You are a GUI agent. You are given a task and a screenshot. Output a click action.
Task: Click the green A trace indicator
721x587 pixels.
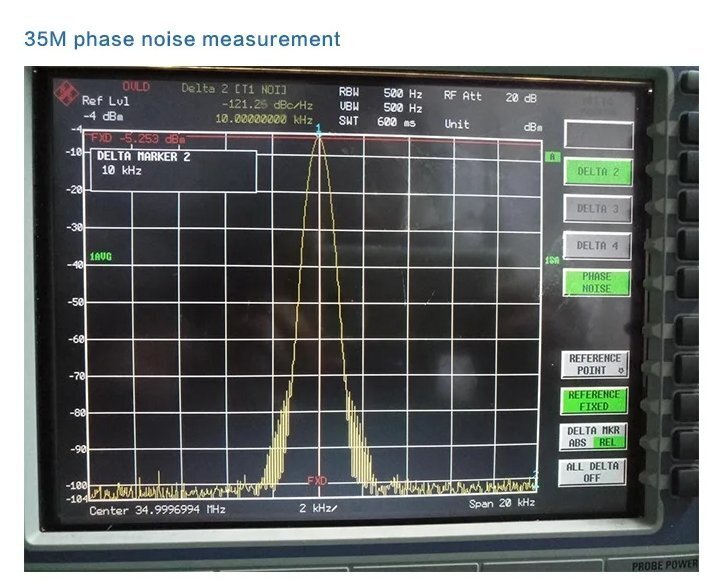pos(551,157)
